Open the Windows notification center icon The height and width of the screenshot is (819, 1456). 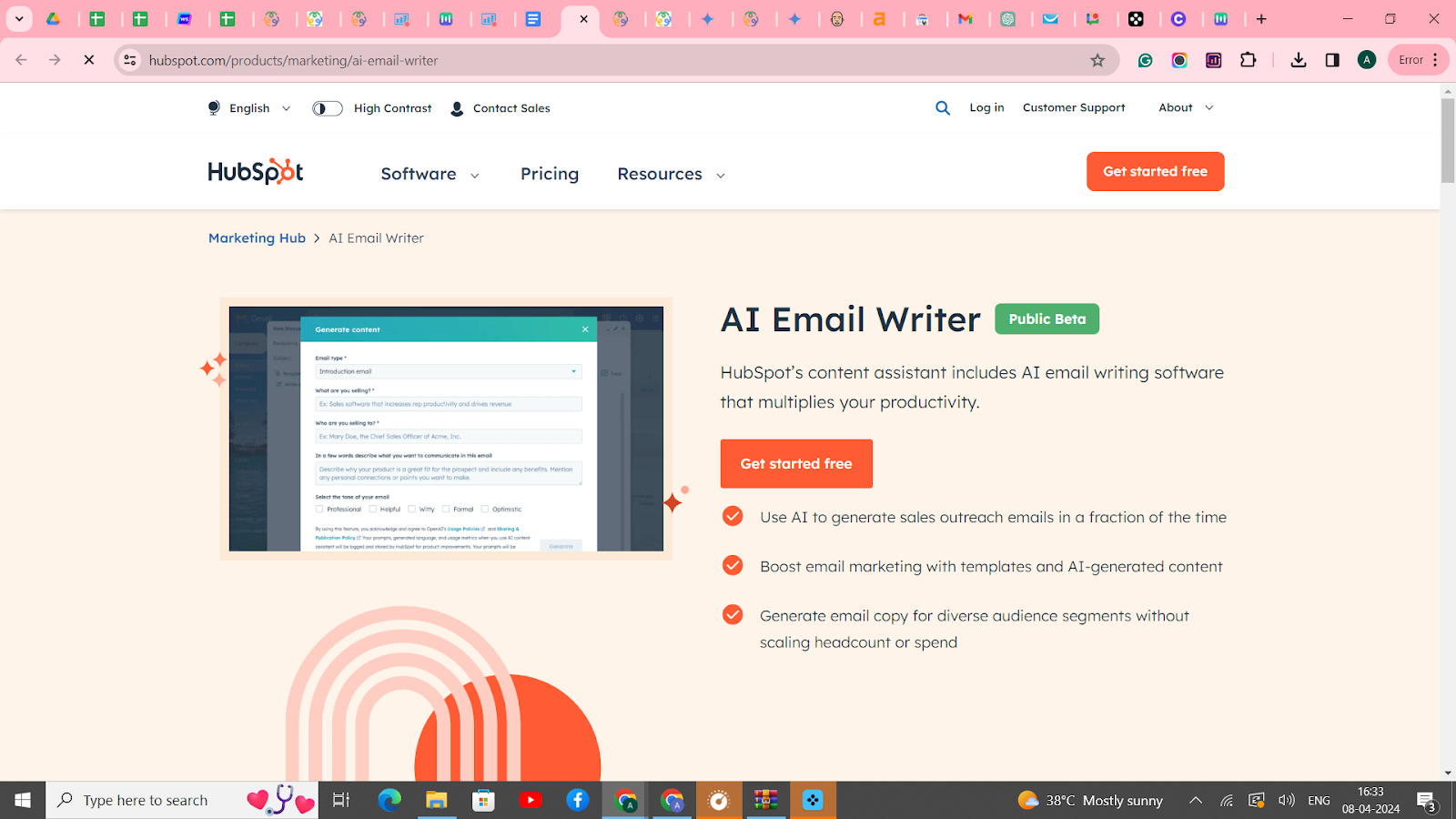click(x=1426, y=801)
